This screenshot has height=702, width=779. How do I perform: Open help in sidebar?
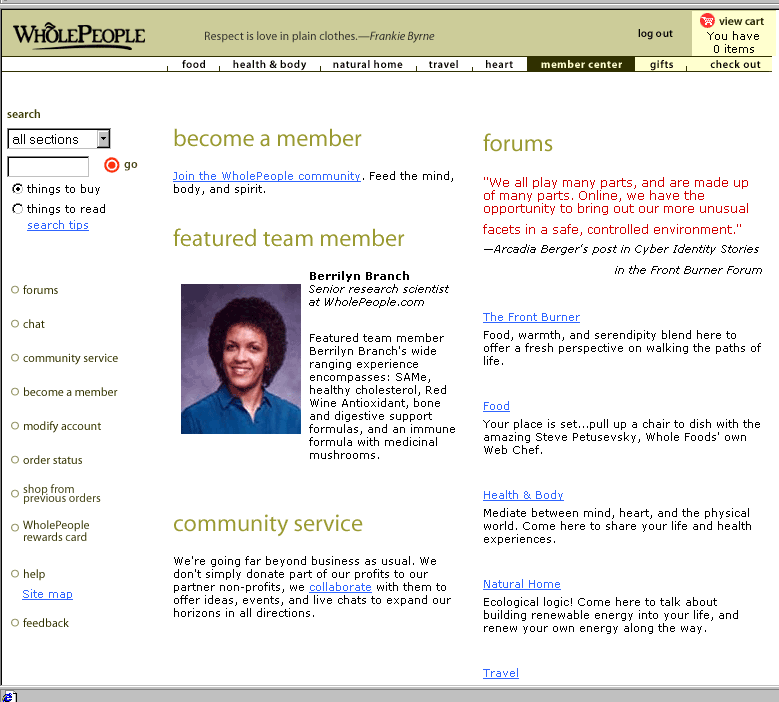tap(34, 574)
